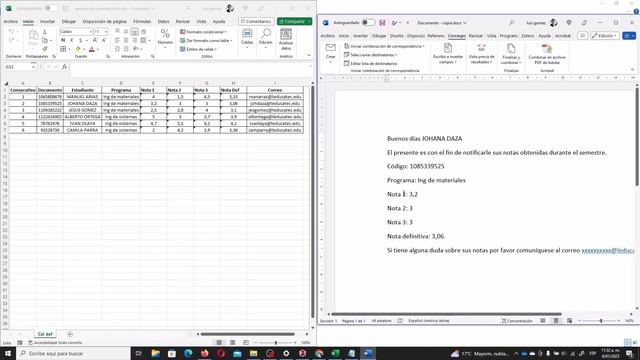640x360 pixels.
Task: Click the fill color bucket in Excel
Action: (78, 49)
